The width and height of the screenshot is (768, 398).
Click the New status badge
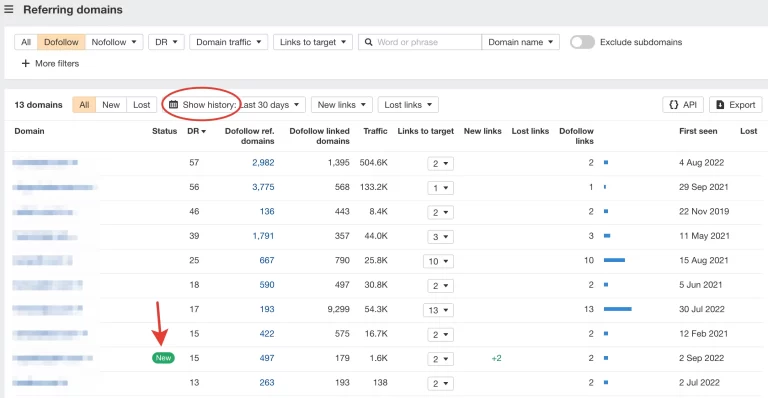pyautogui.click(x=163, y=358)
